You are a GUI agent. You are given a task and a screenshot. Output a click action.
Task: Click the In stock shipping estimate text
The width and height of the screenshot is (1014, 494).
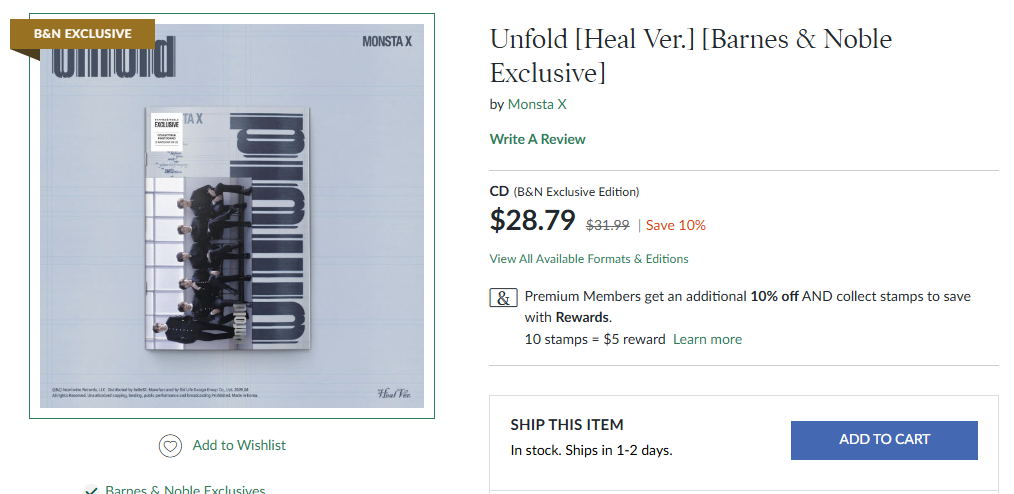click(x=591, y=450)
